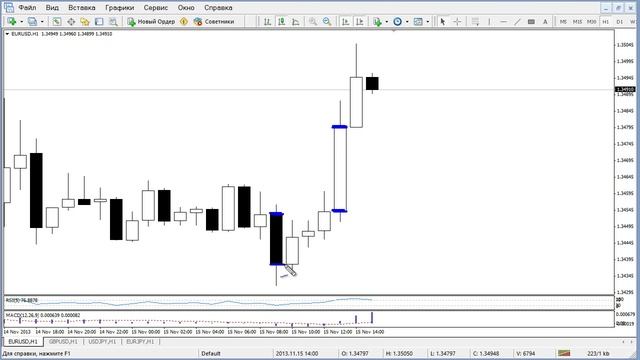The height and width of the screenshot is (360, 640).
Task: Open the Графики menu
Action: (x=119, y=8)
